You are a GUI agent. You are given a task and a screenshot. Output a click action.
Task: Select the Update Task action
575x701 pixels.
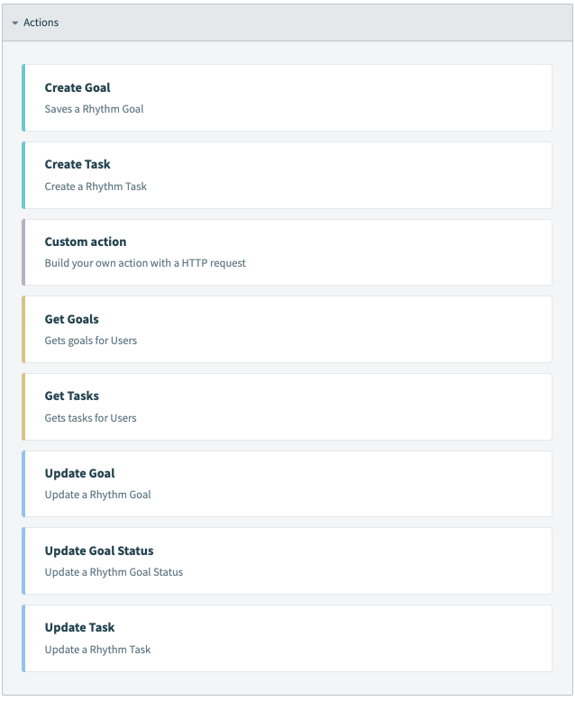pos(287,638)
